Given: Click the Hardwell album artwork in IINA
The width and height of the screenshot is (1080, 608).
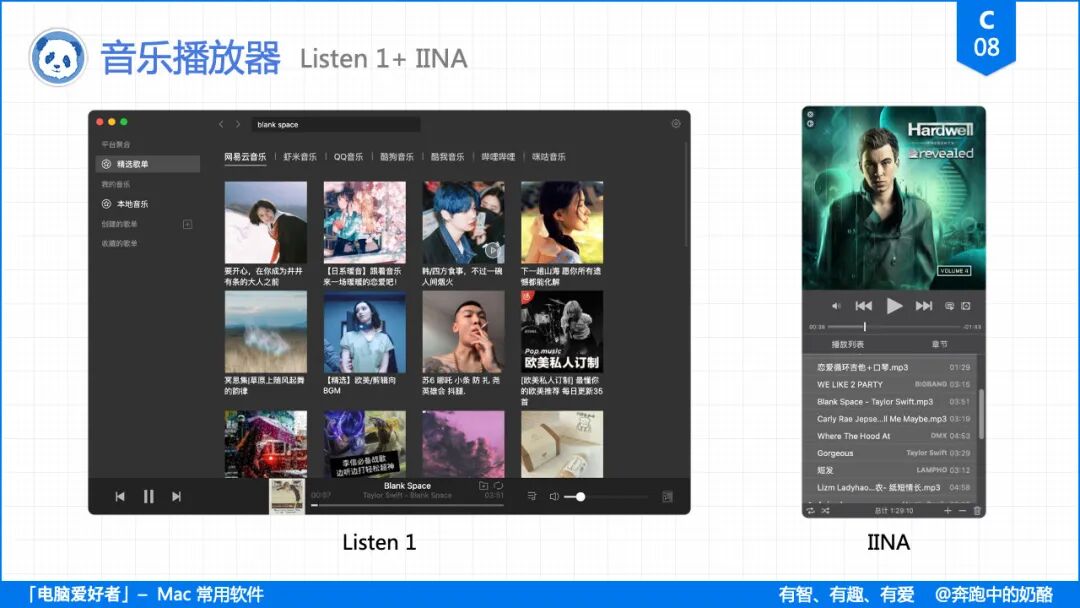Looking at the screenshot, I should (x=894, y=198).
